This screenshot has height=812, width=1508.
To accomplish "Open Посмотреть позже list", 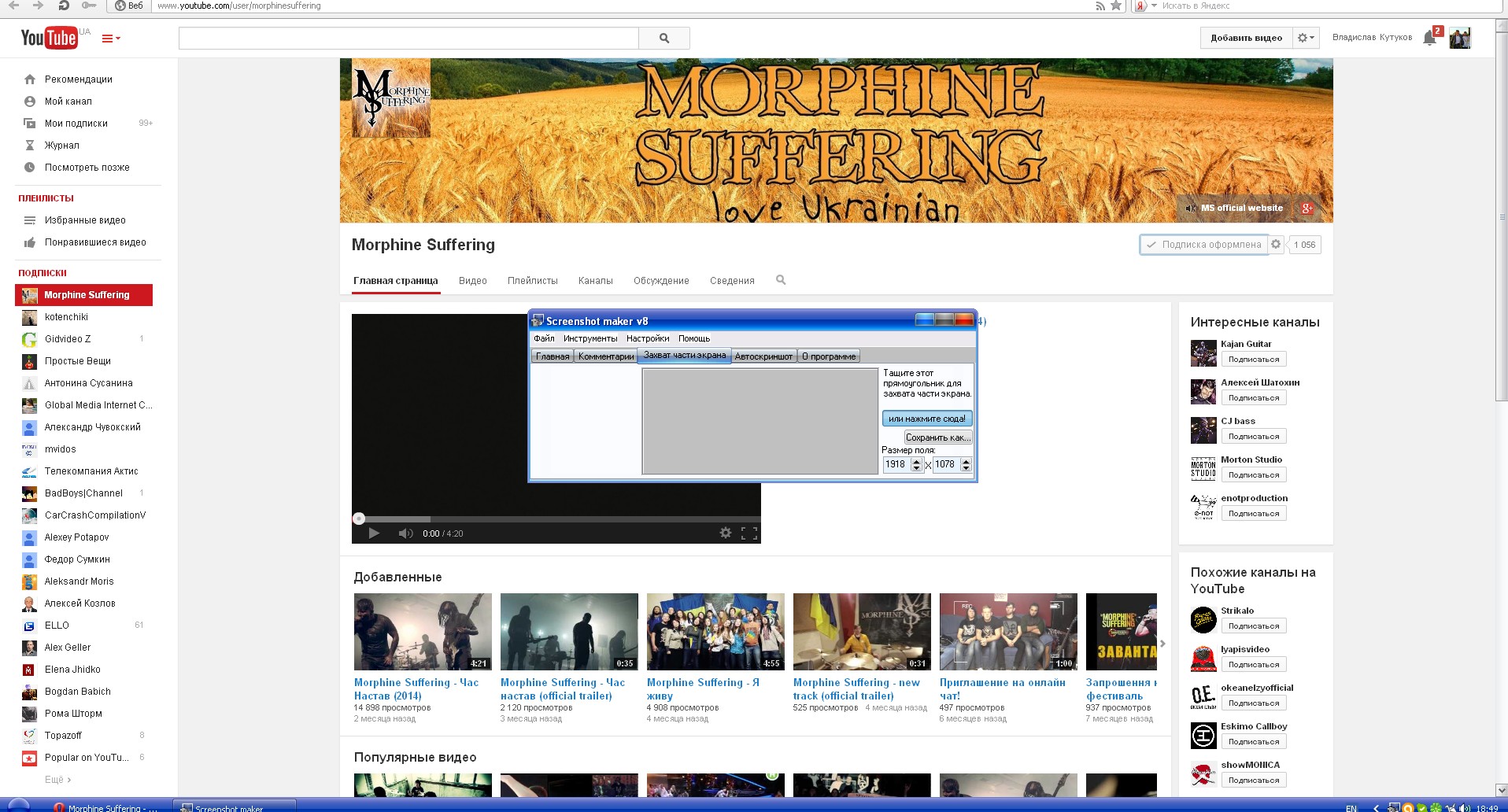I will coord(87,168).
